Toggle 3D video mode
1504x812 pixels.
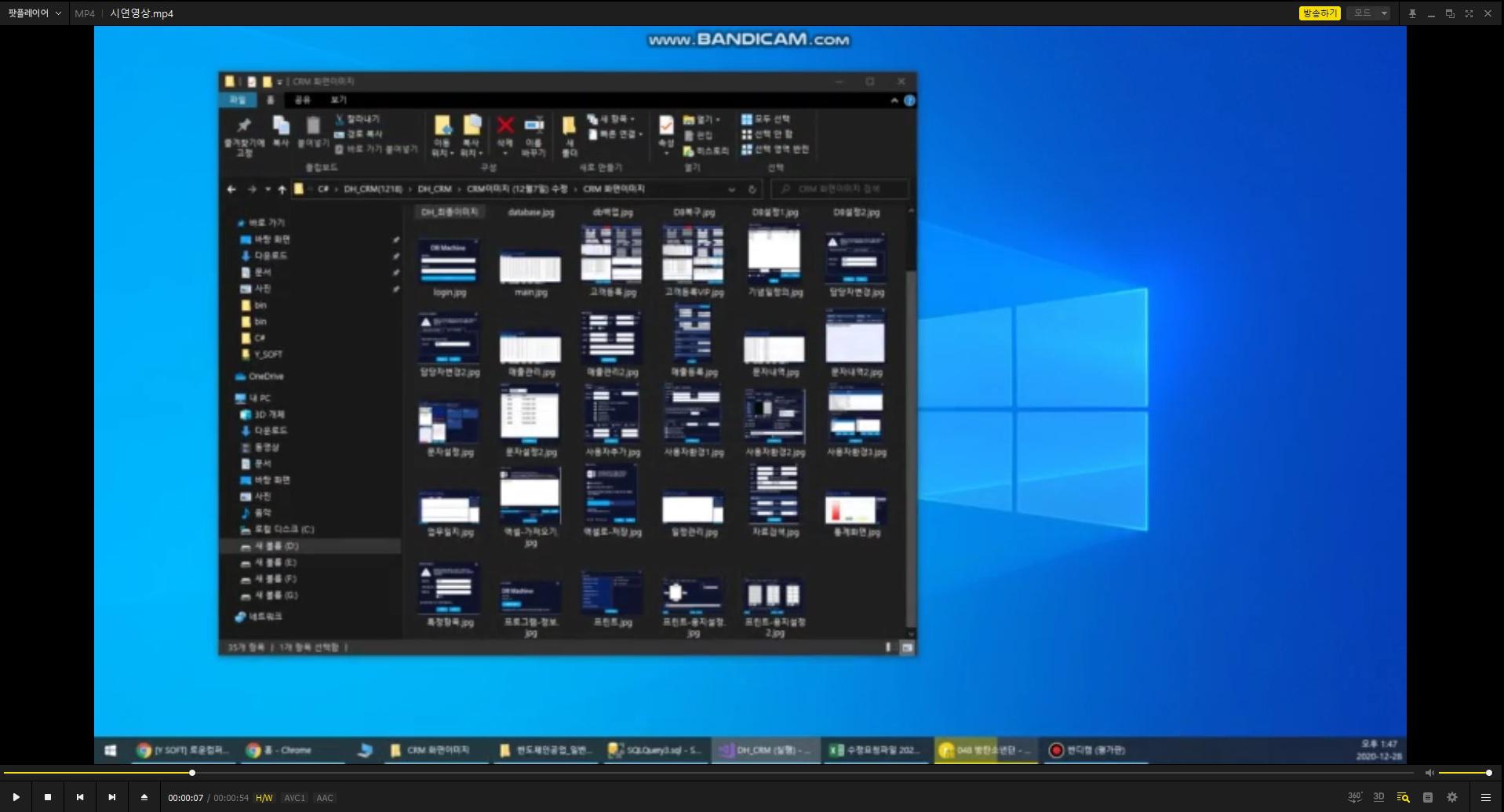(1378, 797)
